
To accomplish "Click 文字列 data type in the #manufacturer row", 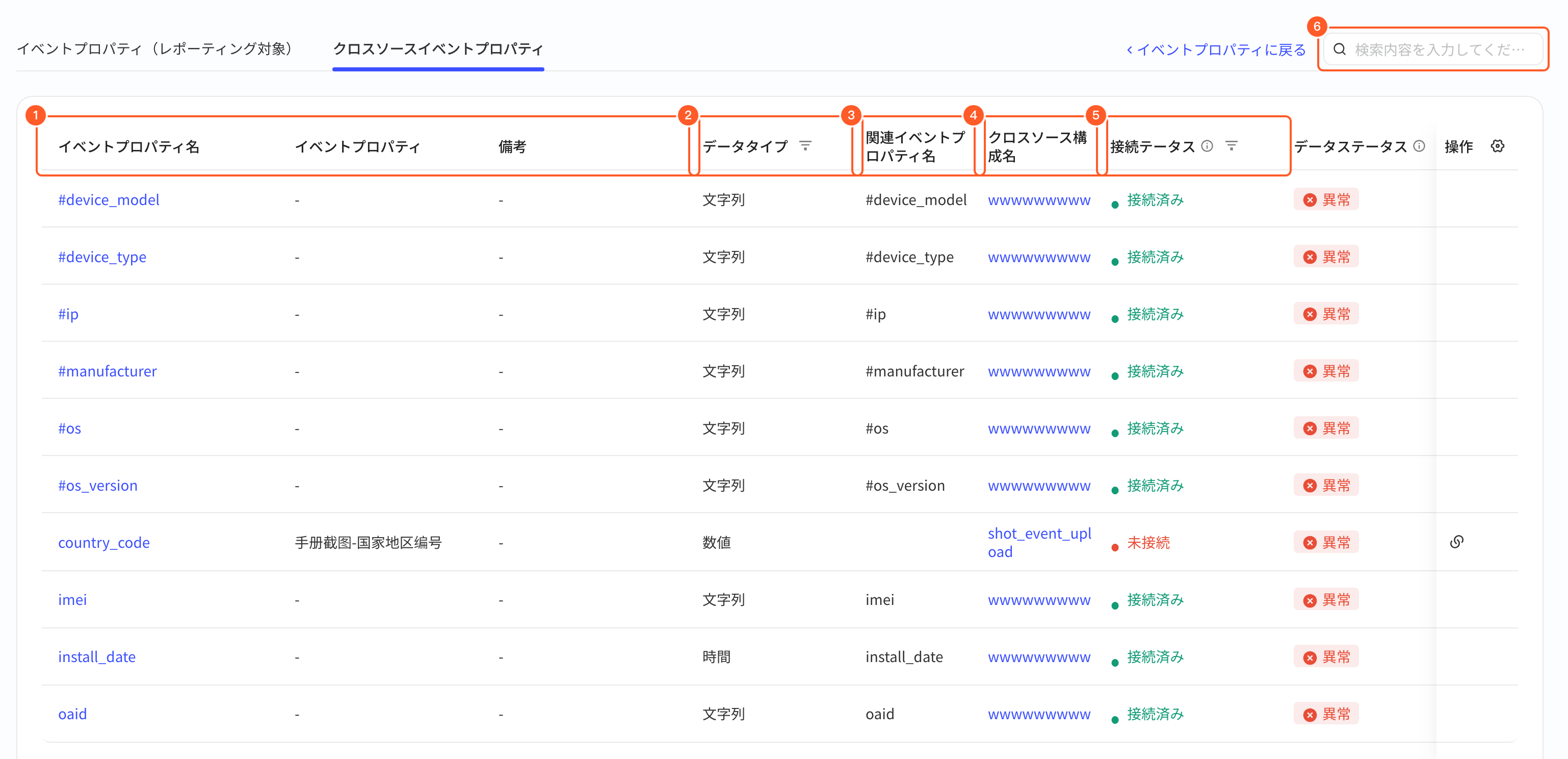I will coord(724,371).
